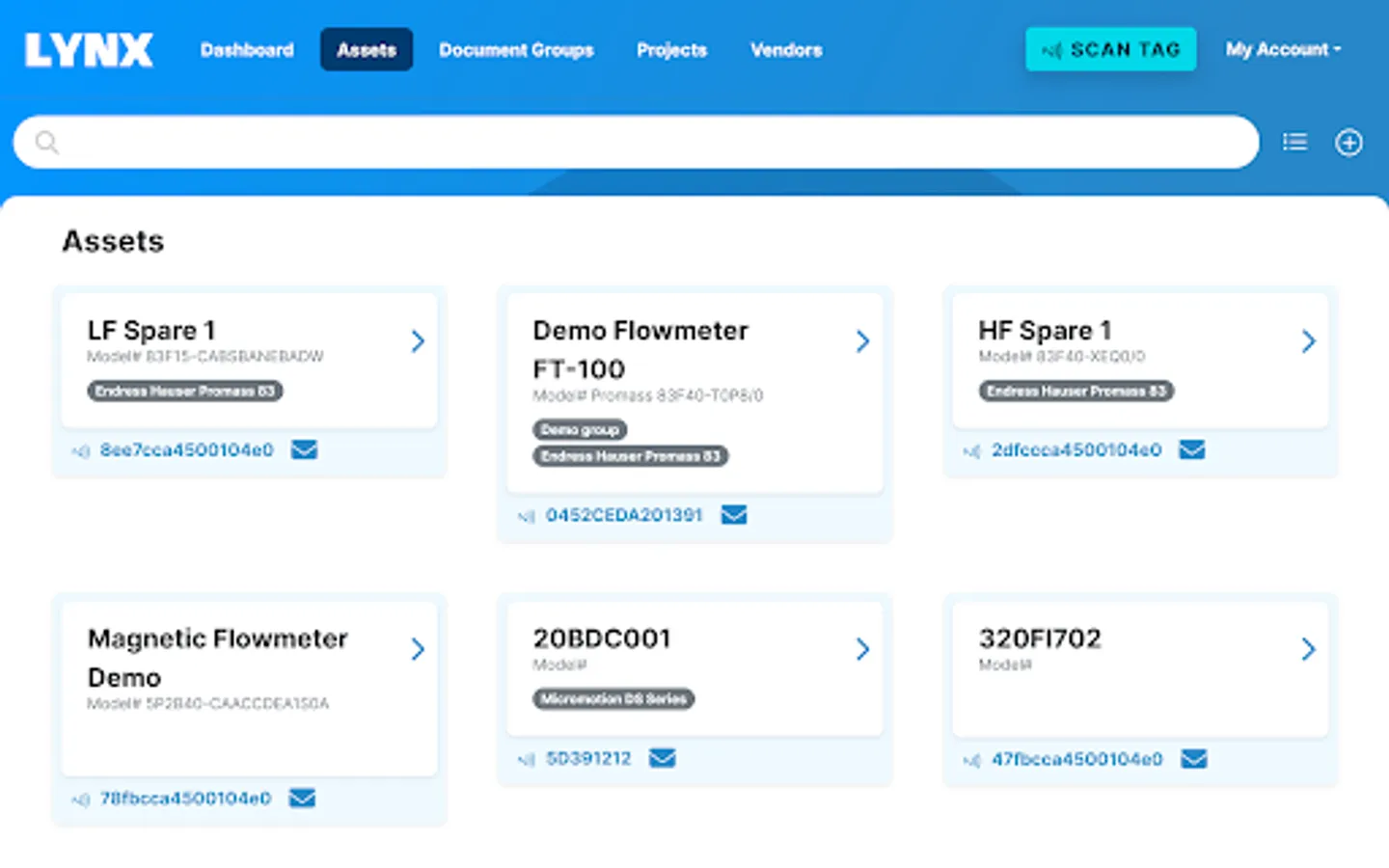
Task: Expand the Magnetic Flowmeter Demo card chevron
Action: [418, 649]
